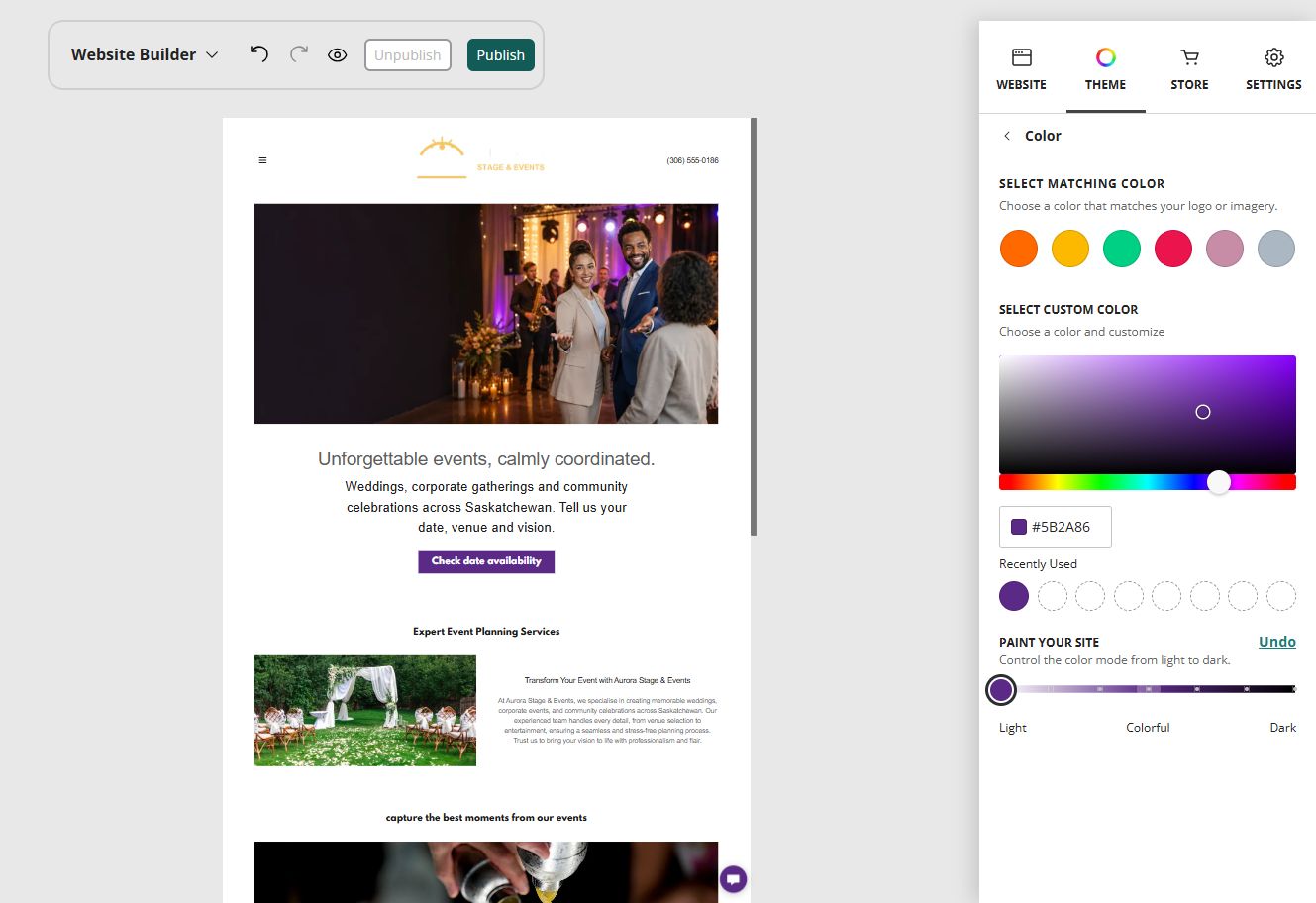1316x903 pixels.
Task: Click the light-to-dark color mode slider handle
Action: 1001,690
